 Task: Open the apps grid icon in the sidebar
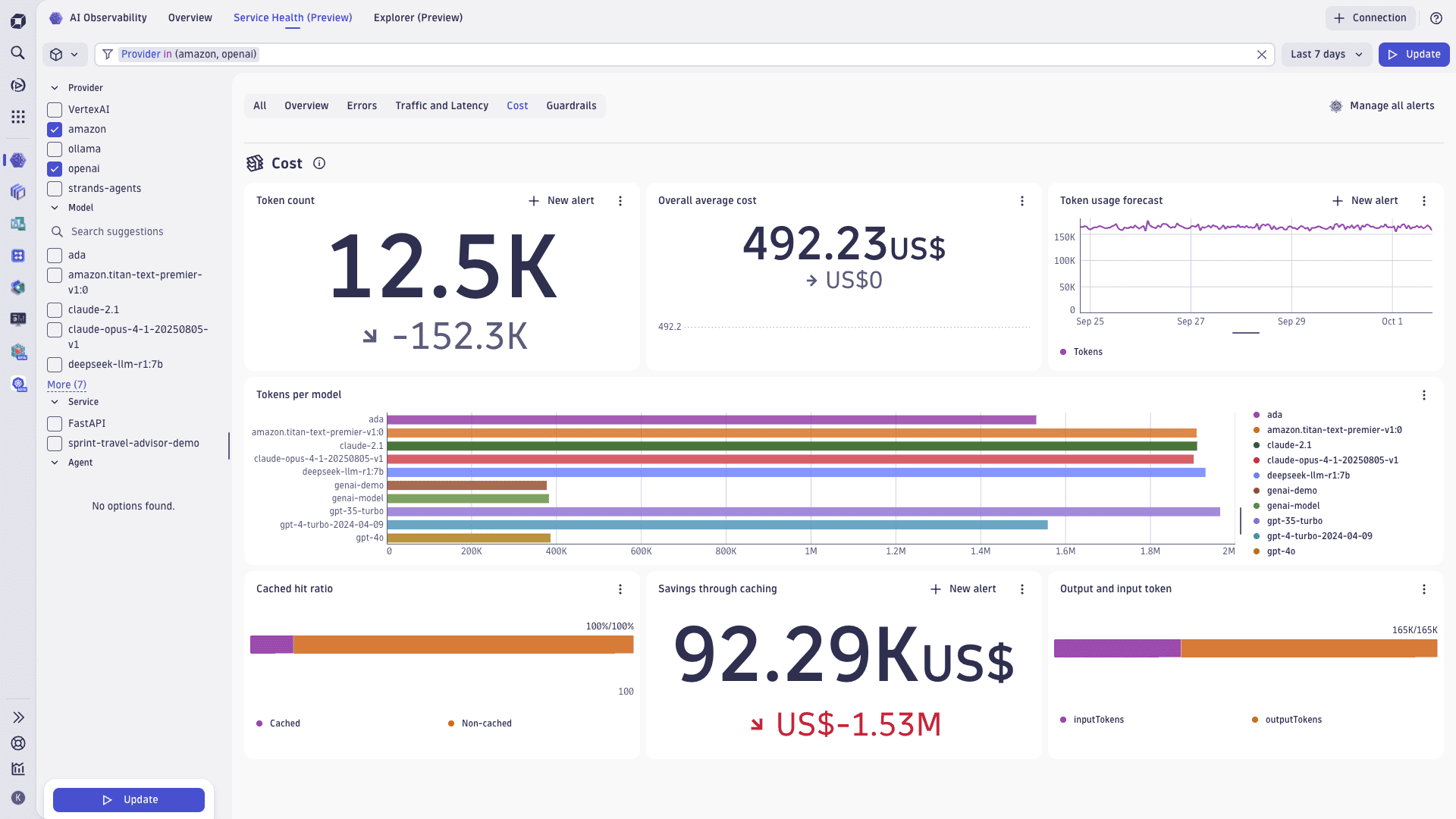(18, 117)
